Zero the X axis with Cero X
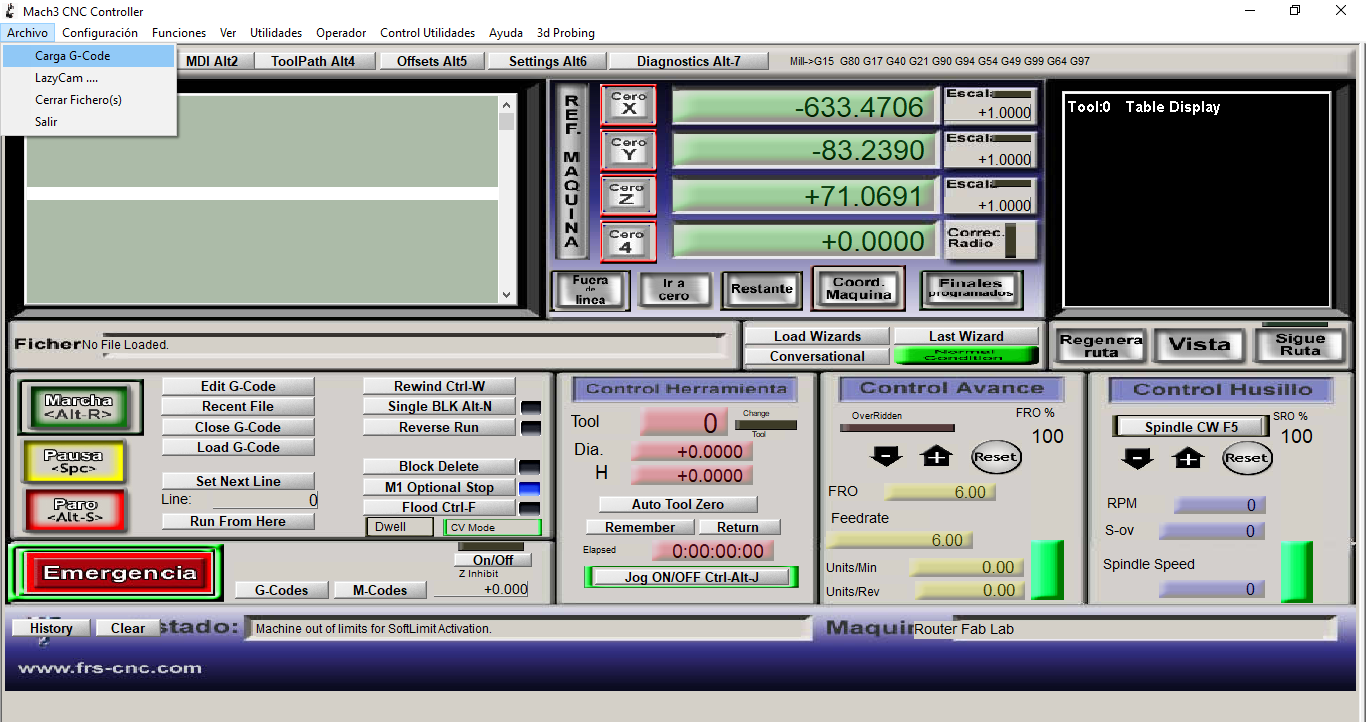1366x722 pixels. tap(628, 105)
